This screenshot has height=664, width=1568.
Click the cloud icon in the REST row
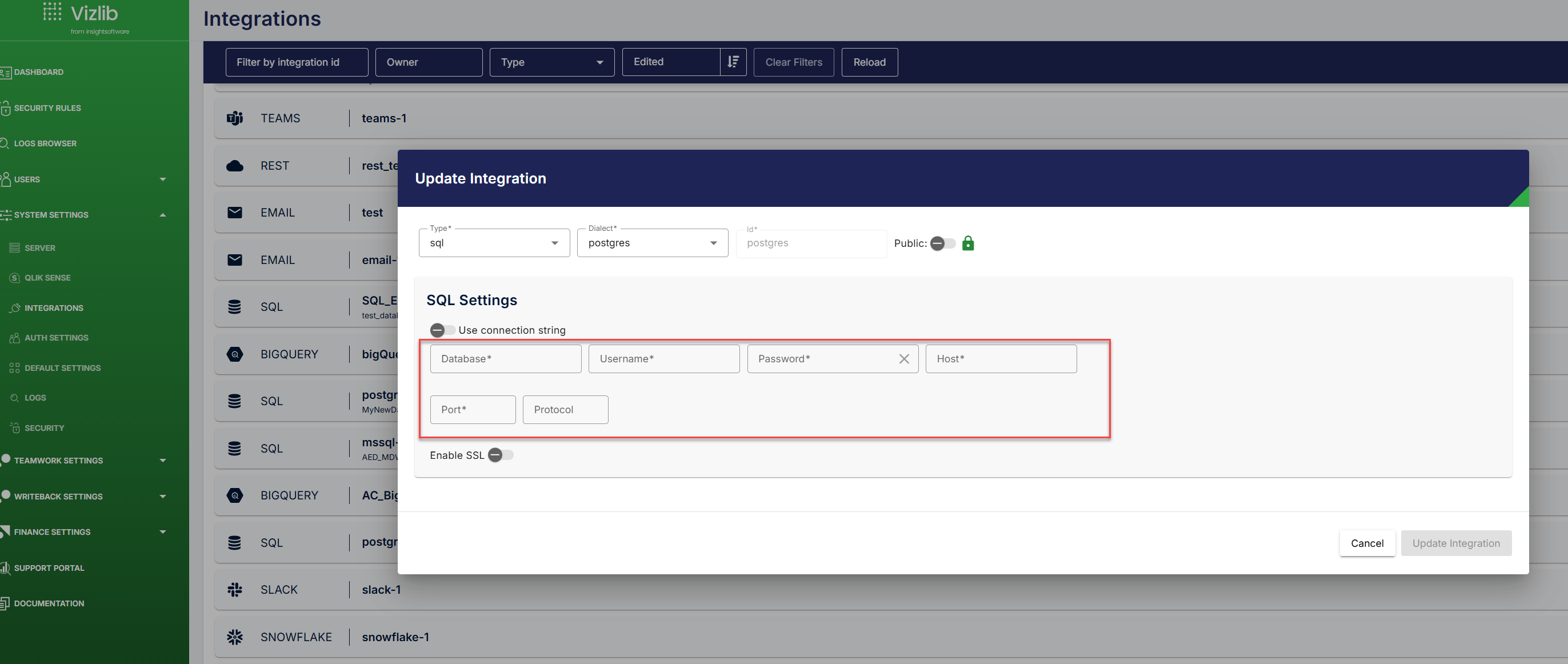pyautogui.click(x=235, y=166)
